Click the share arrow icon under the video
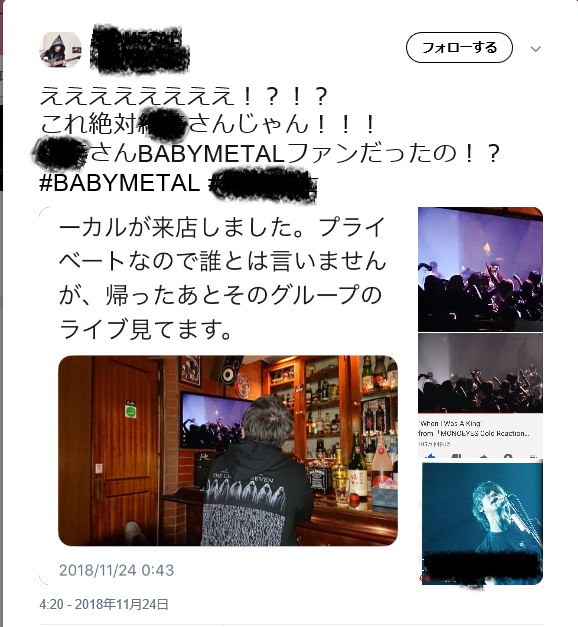578x627 pixels. (x=483, y=455)
